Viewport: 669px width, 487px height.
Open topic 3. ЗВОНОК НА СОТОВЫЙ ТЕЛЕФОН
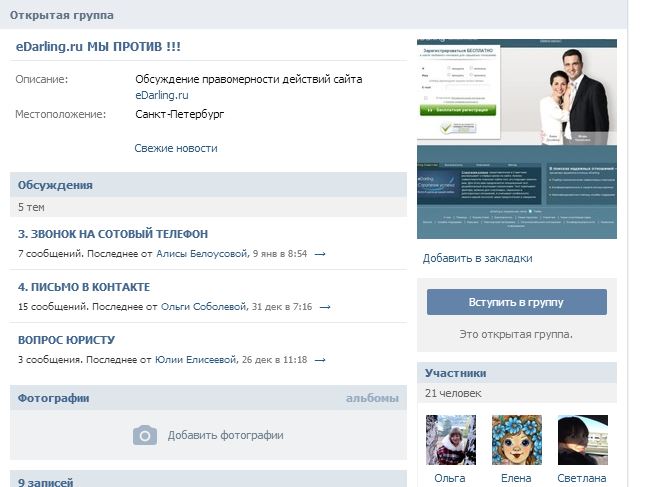(x=113, y=234)
